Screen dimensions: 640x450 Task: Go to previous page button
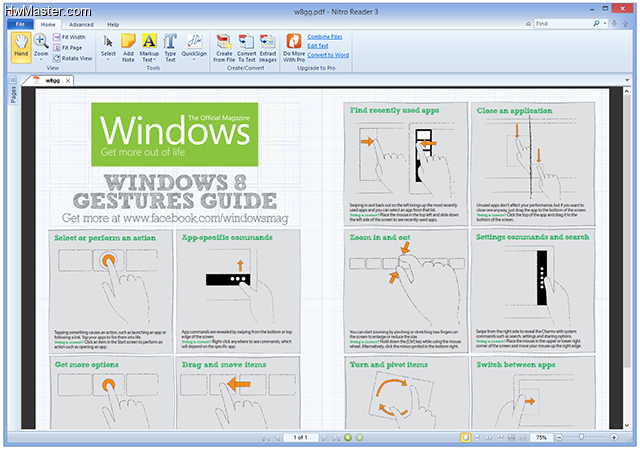[277, 438]
